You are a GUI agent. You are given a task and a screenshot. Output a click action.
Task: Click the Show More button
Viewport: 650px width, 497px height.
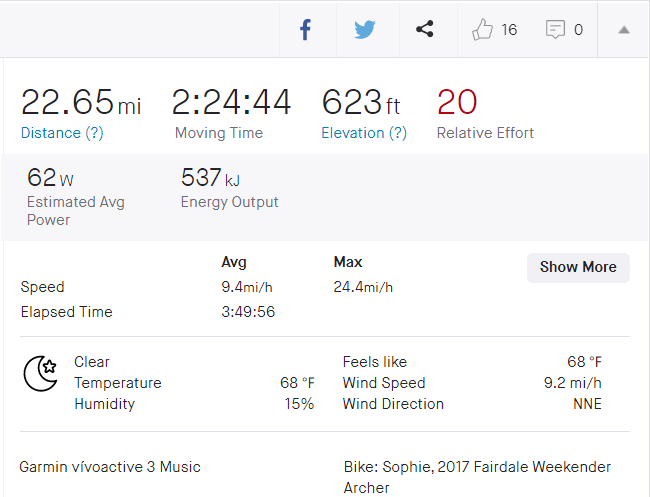point(578,267)
